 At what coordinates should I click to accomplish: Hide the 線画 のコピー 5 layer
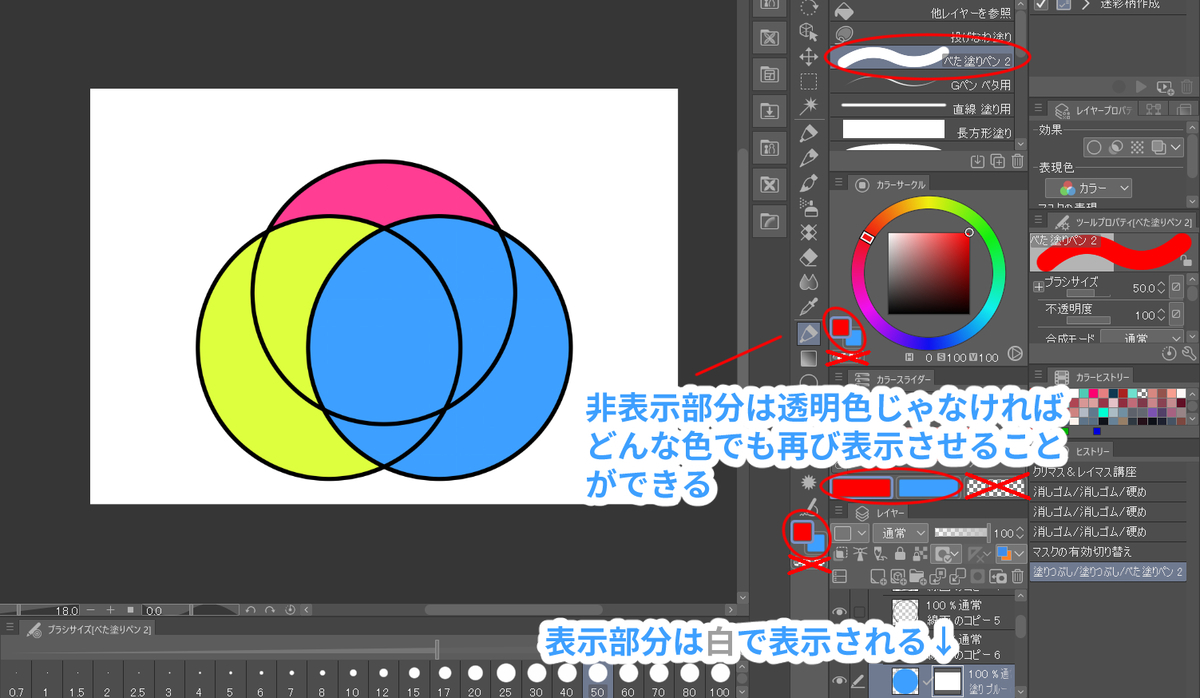839,612
